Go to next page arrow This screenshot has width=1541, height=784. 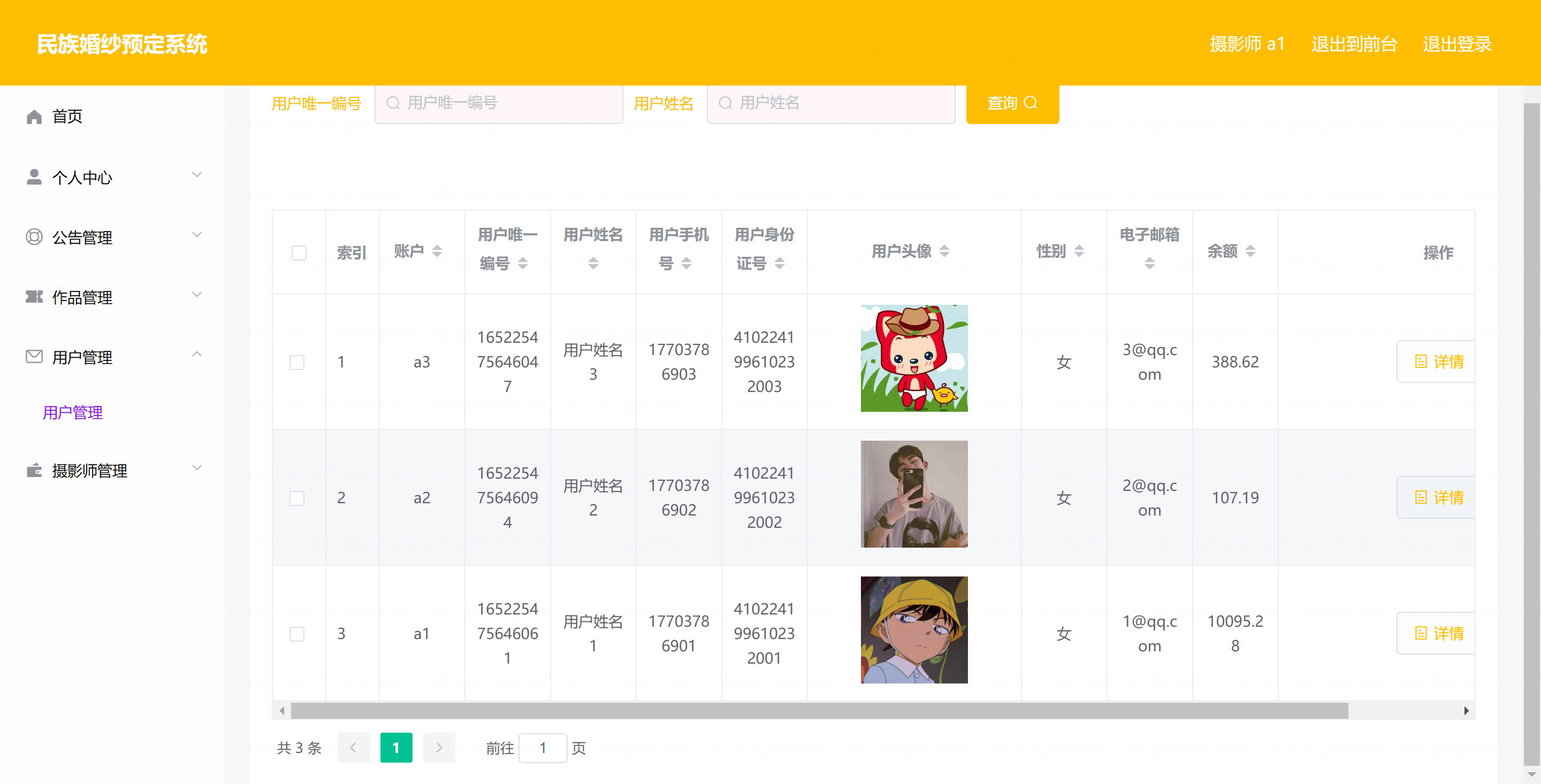coord(439,748)
